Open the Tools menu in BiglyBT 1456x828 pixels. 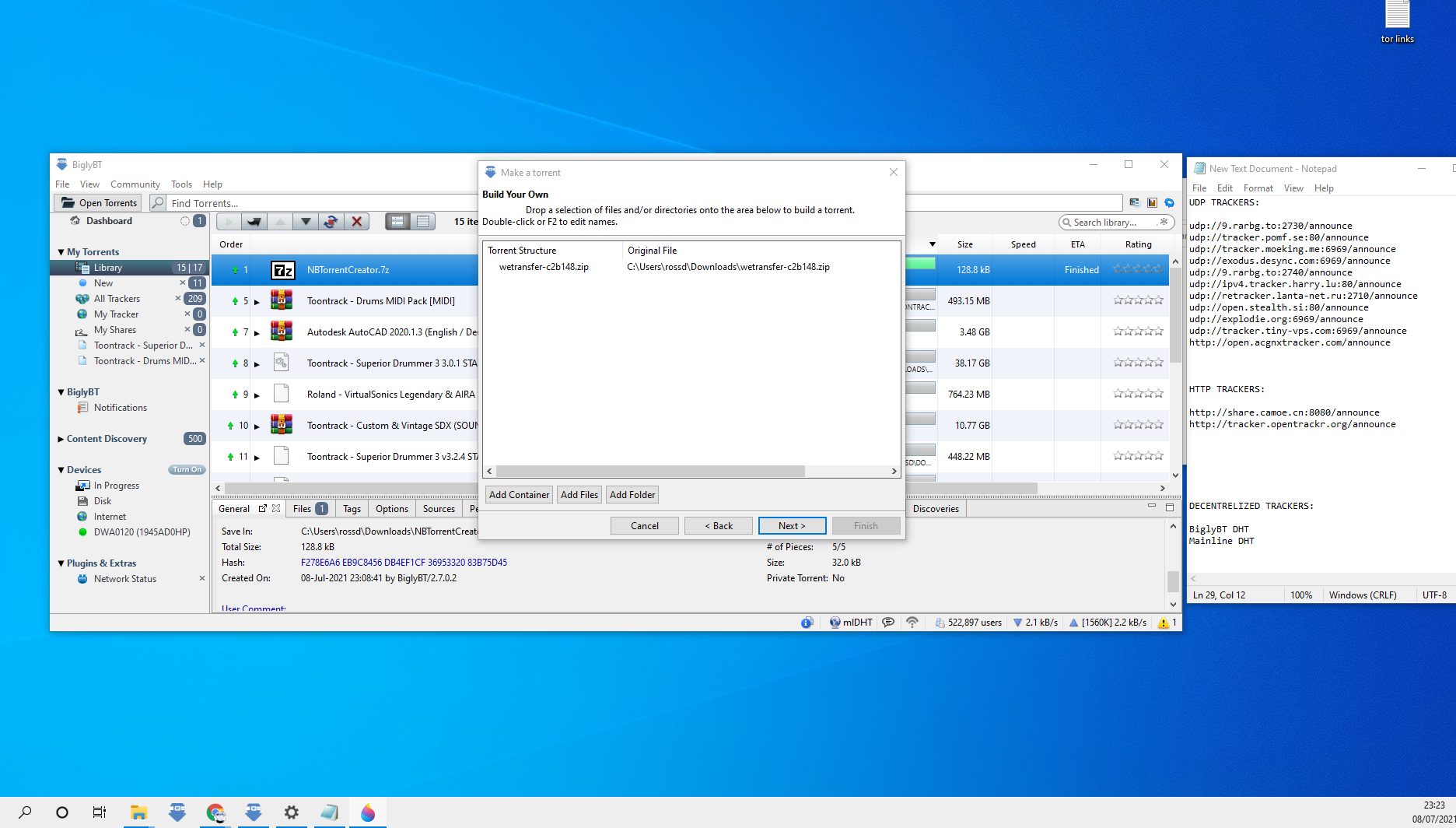coord(181,184)
